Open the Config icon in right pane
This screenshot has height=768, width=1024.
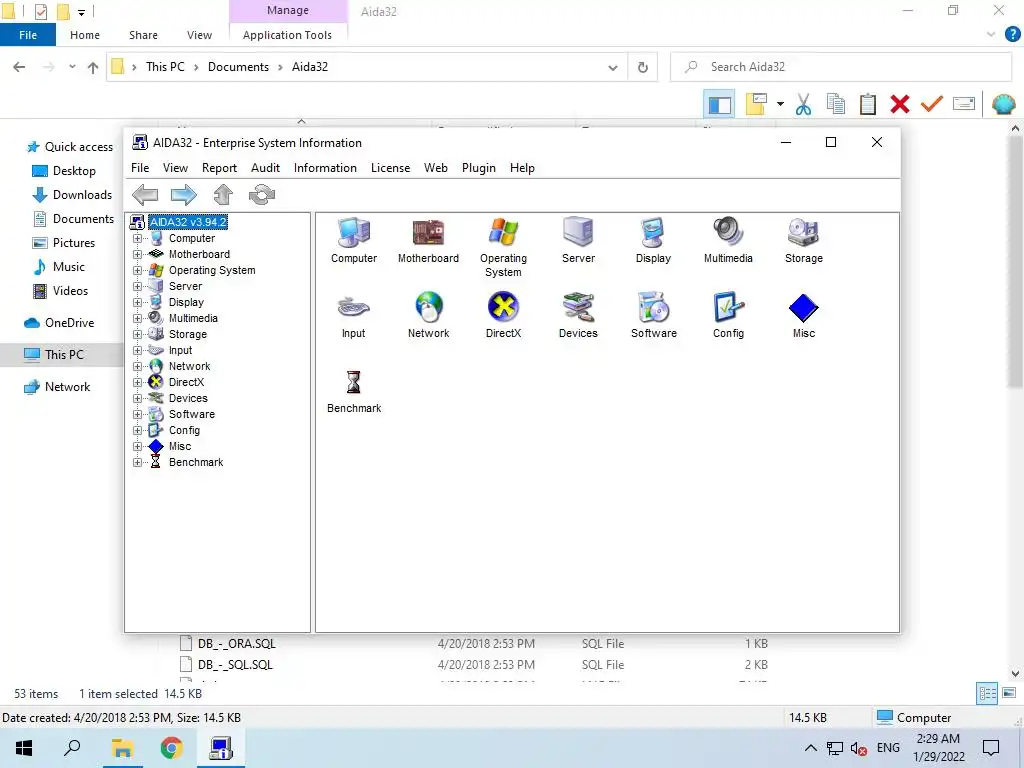tap(728, 315)
